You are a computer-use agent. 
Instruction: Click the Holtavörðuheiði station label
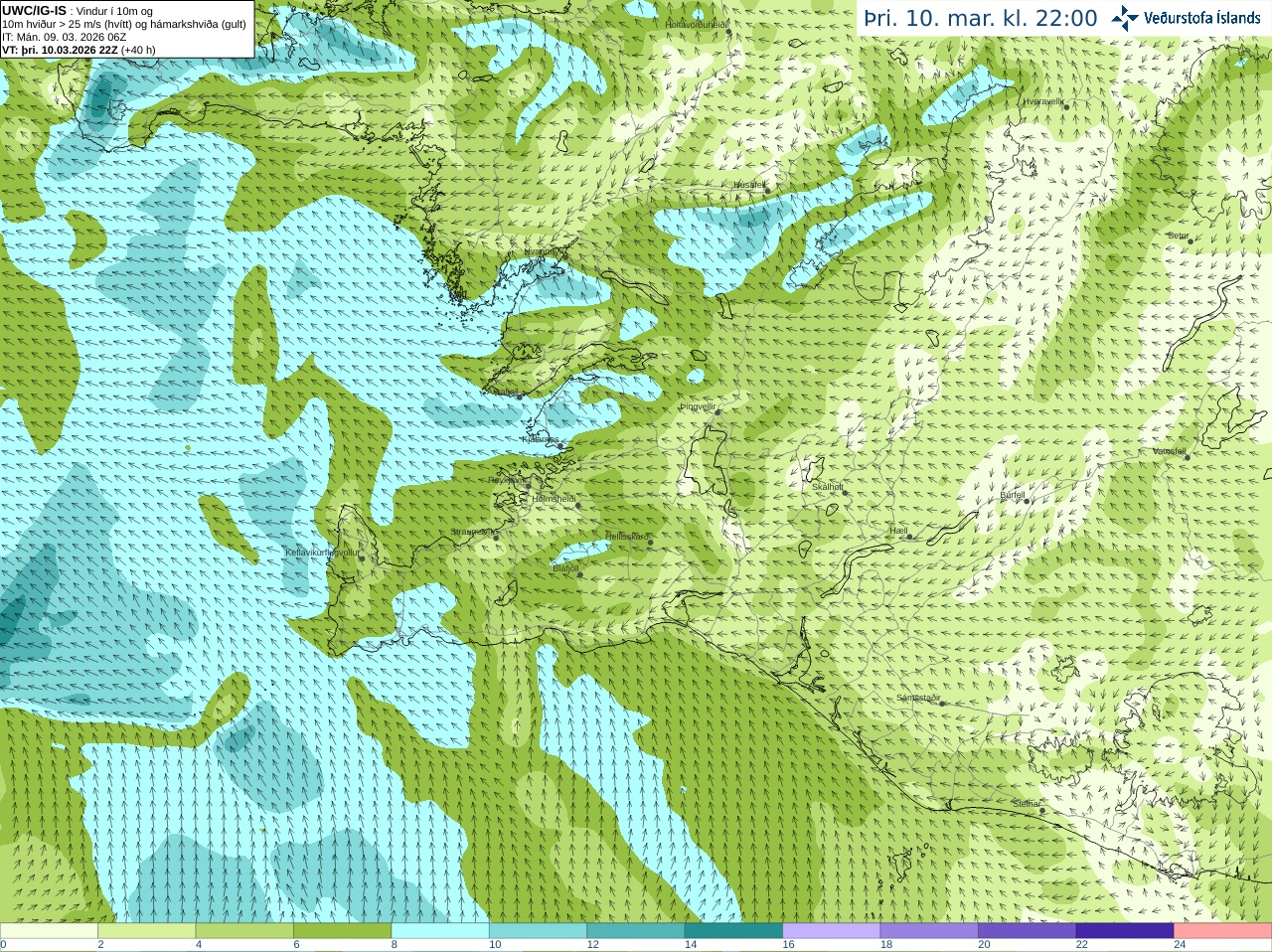pos(697,24)
